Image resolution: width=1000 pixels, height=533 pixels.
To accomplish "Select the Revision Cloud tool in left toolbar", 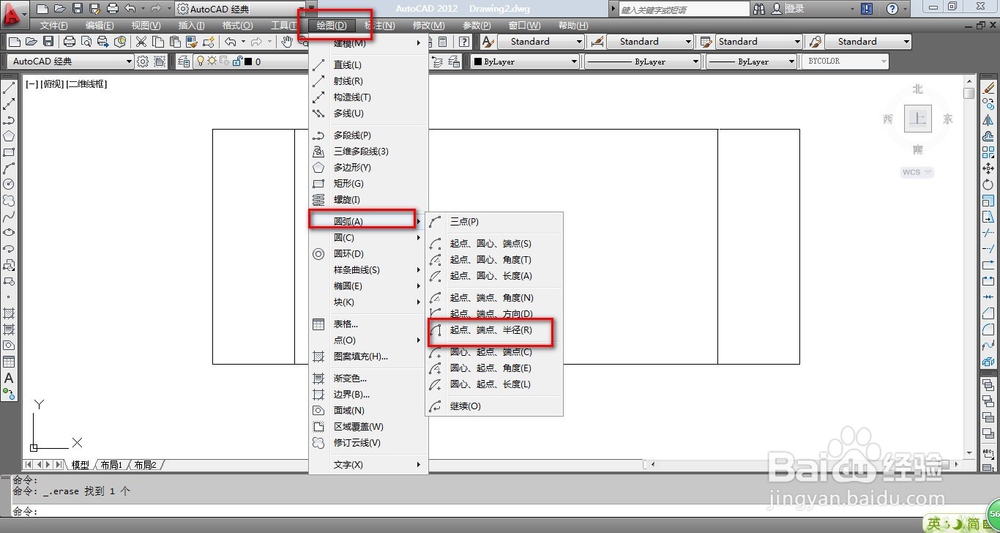I will 9,200.
